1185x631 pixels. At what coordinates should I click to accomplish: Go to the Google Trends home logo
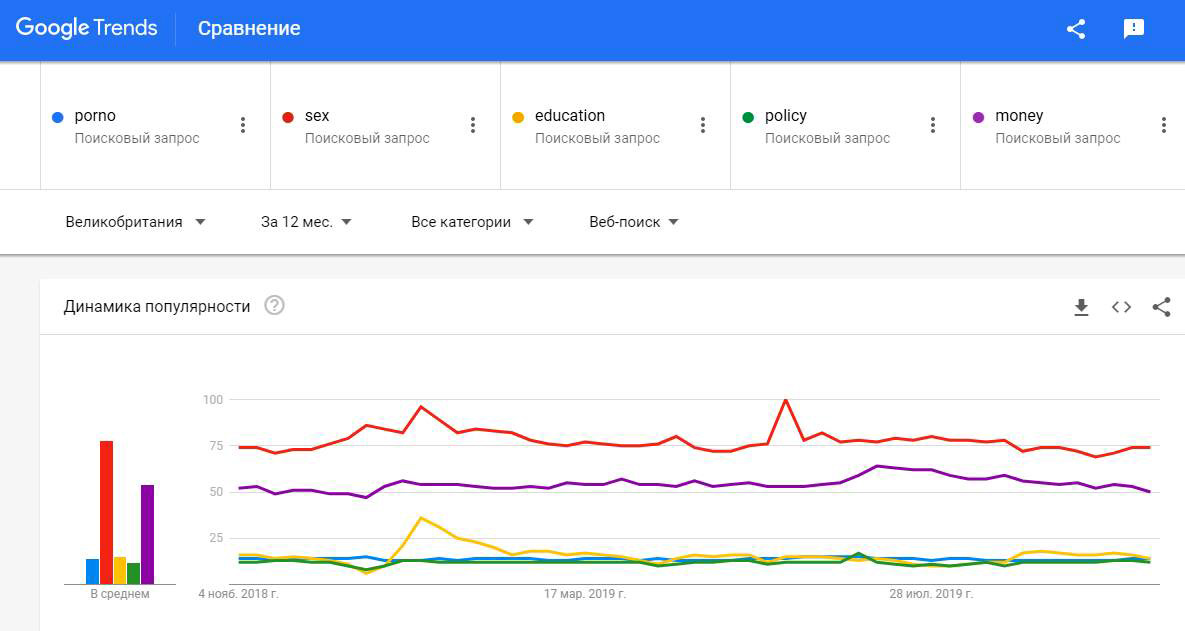click(x=87, y=28)
